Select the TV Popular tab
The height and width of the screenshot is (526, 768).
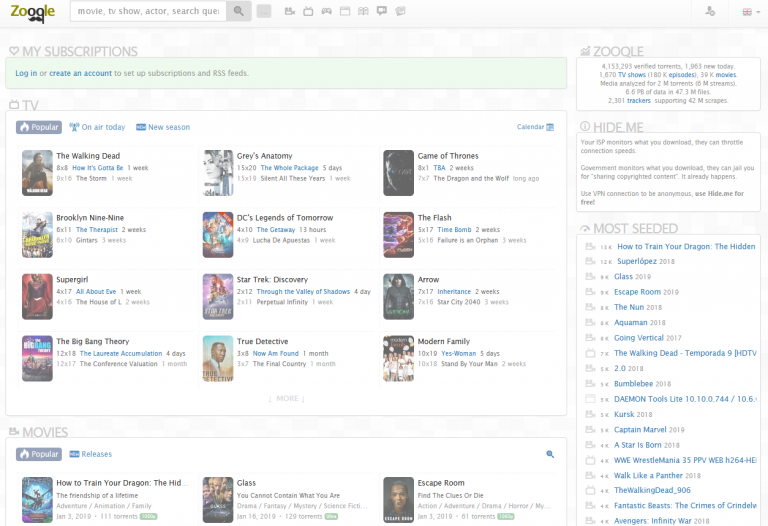tap(39, 127)
